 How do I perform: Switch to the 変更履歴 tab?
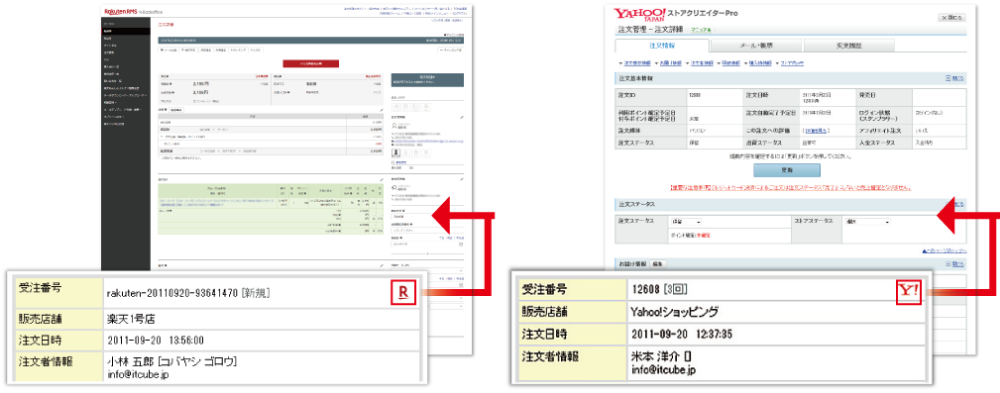point(849,46)
